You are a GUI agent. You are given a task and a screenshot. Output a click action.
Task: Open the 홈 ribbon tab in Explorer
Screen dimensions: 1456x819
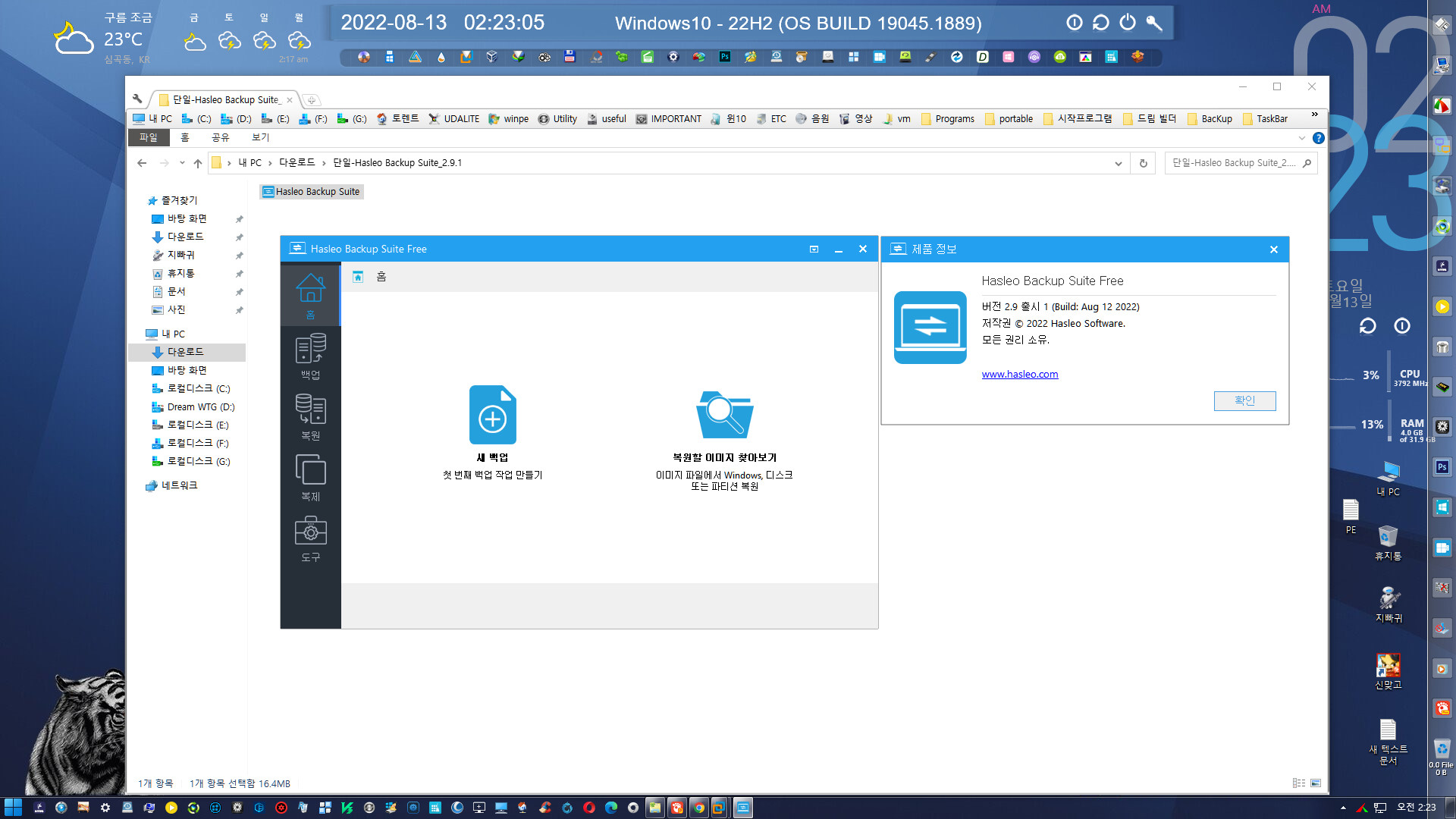pos(184,137)
